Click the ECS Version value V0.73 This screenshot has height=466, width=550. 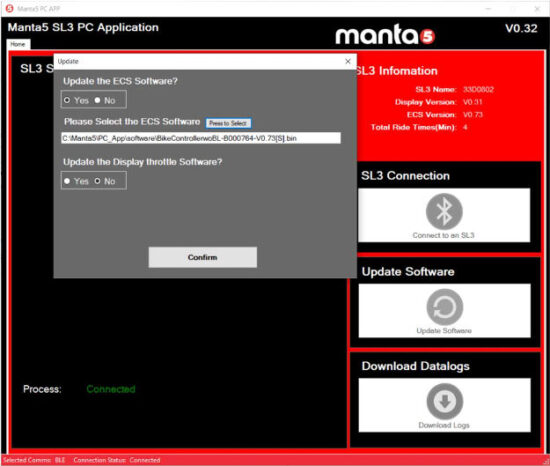click(472, 115)
